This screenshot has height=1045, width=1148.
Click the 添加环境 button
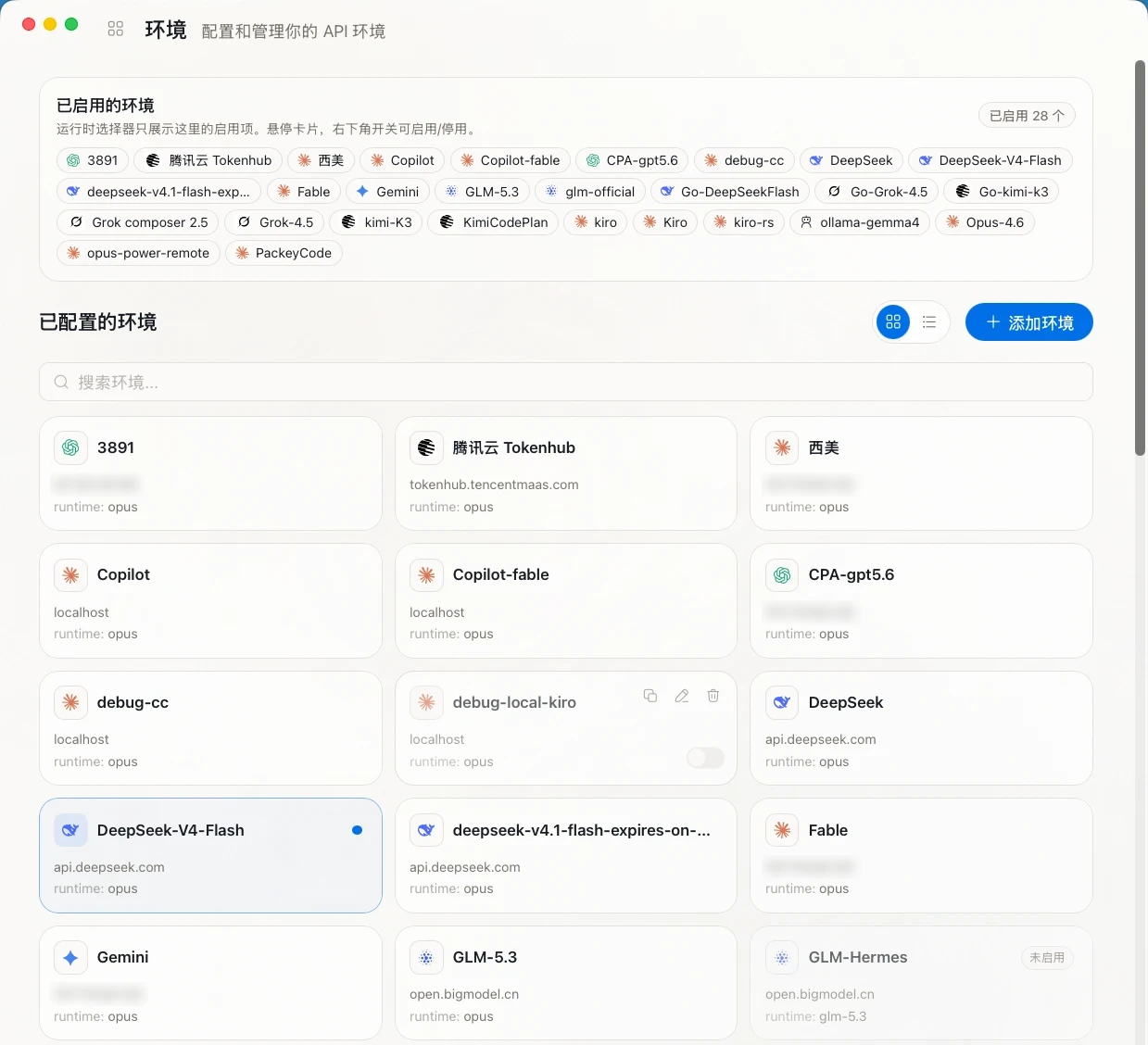1029,322
